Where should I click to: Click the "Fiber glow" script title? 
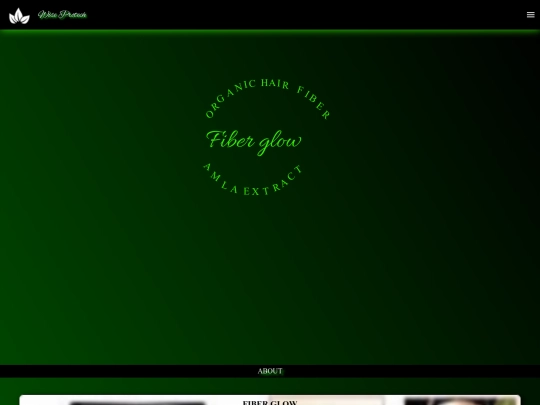254,142
